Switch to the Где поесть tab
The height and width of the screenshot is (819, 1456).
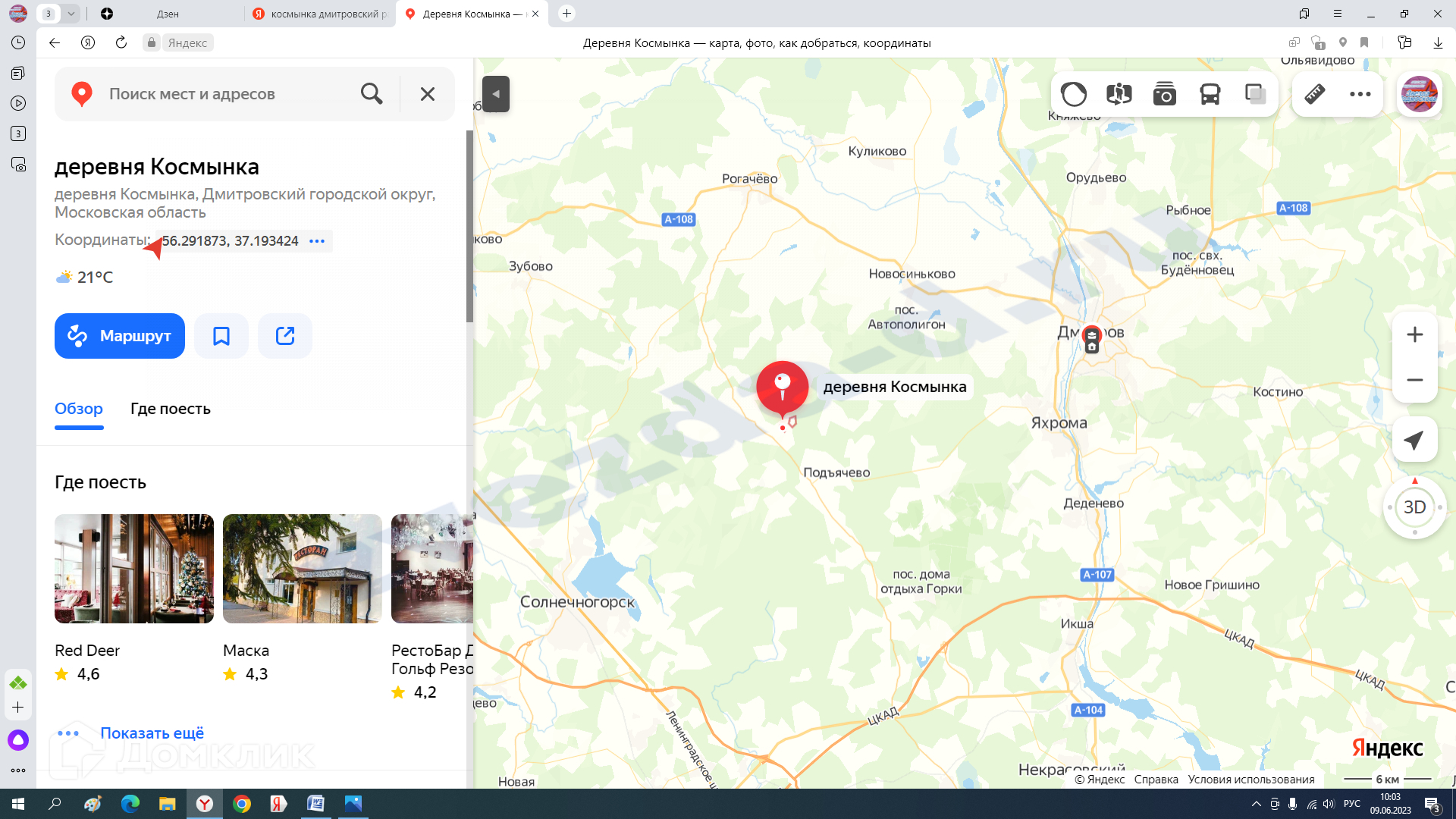tap(170, 409)
